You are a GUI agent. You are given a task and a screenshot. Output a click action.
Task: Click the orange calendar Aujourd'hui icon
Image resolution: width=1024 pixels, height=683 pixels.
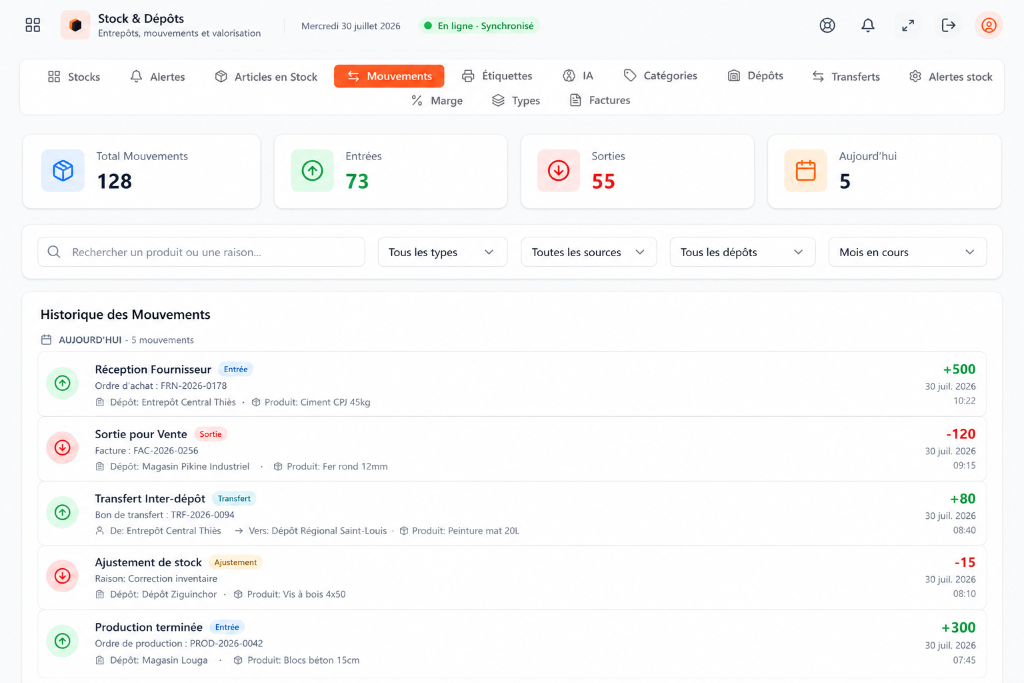point(806,170)
